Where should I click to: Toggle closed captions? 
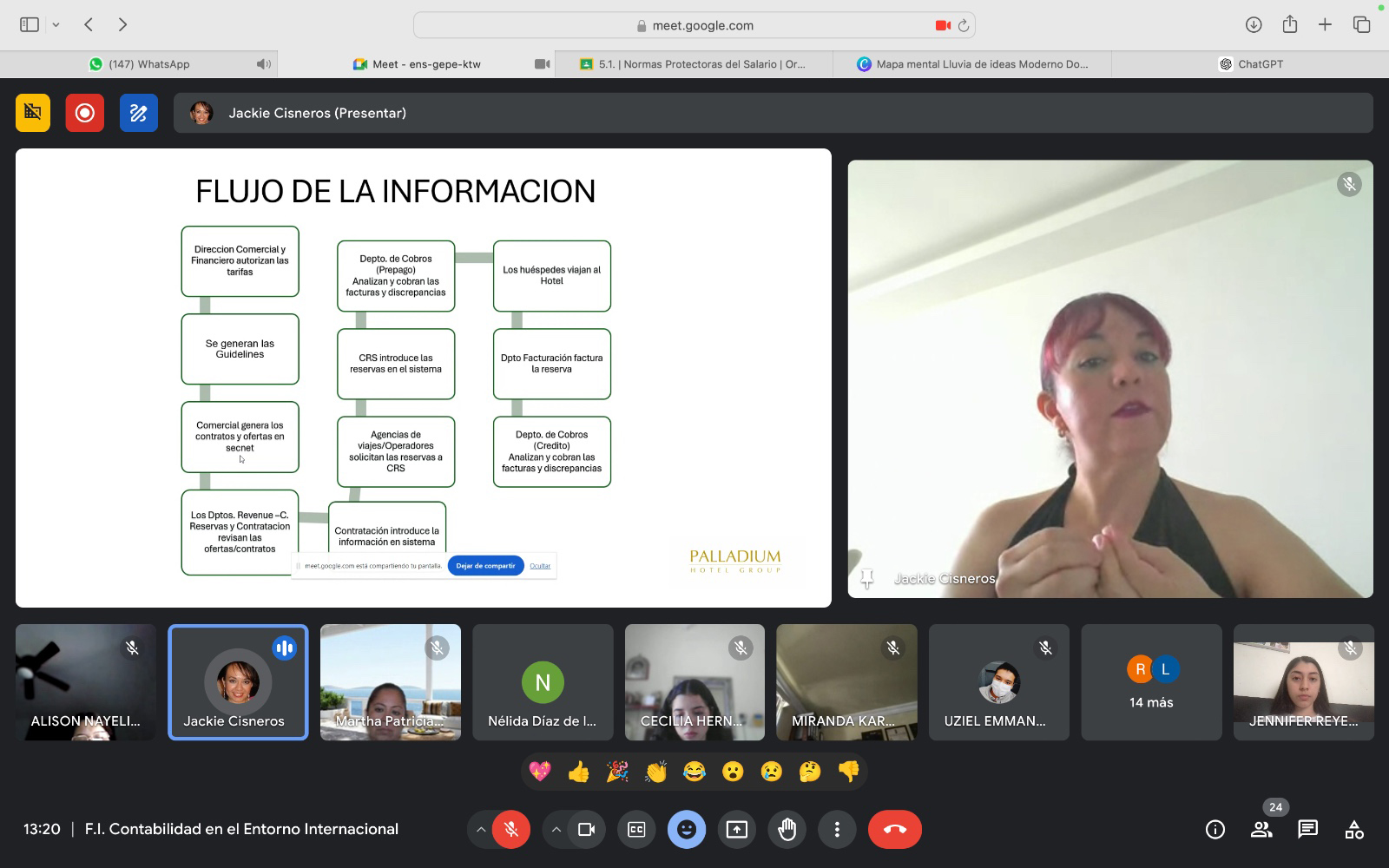click(636, 830)
